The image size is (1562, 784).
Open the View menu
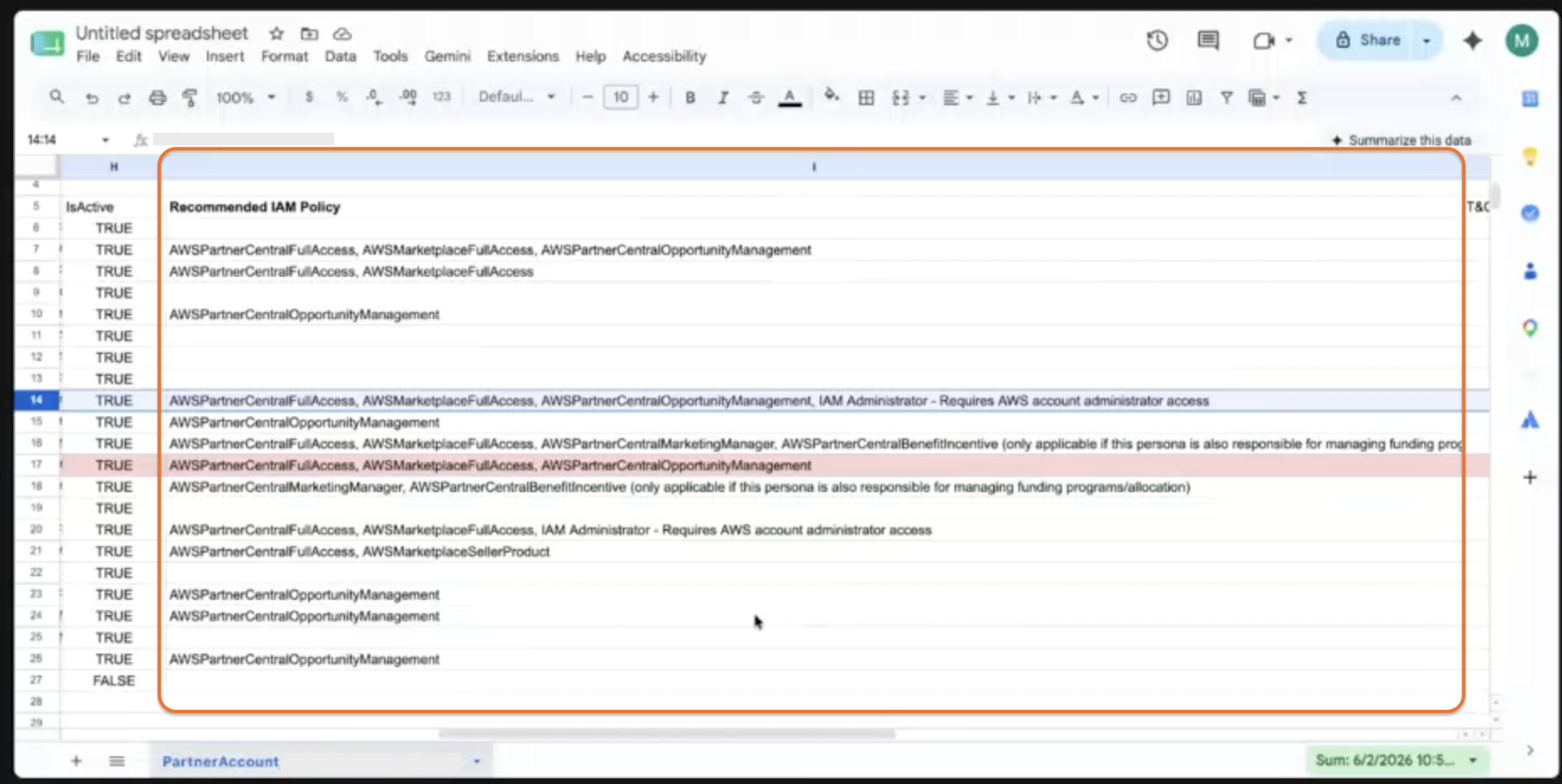173,56
